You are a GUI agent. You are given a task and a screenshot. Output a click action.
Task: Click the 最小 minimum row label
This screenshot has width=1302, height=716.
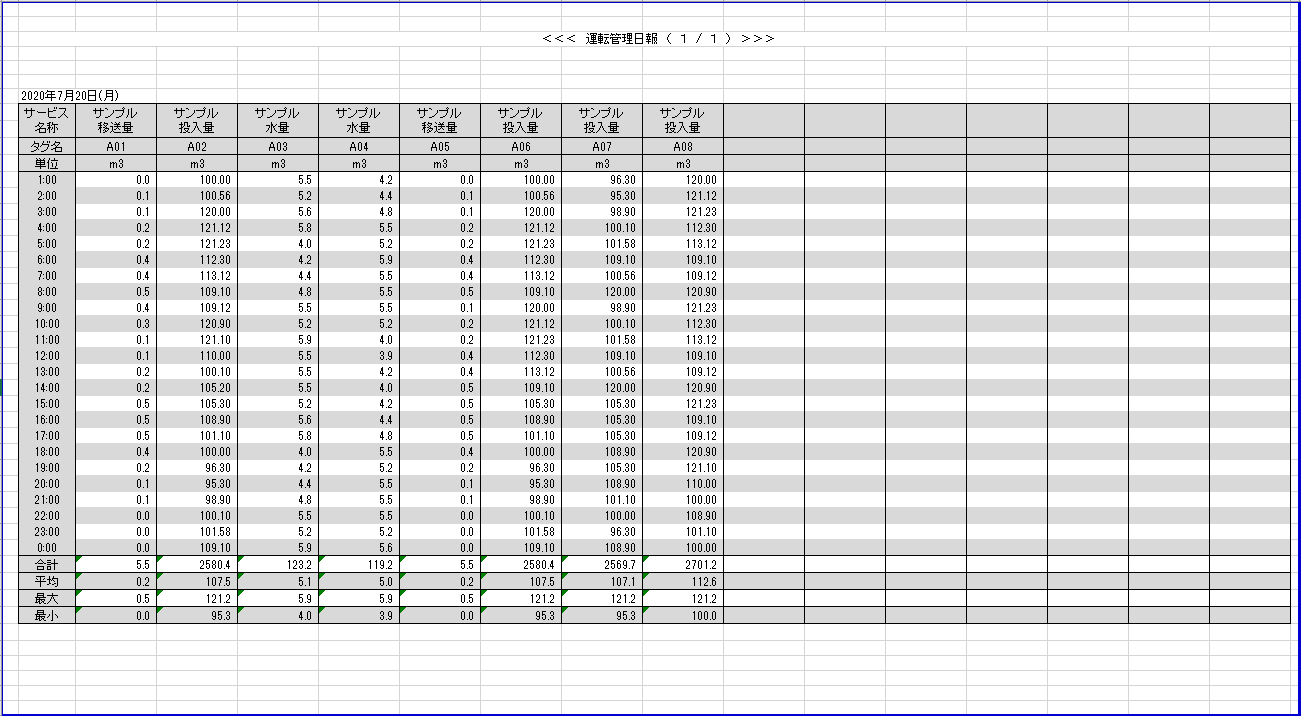pyautogui.click(x=47, y=616)
